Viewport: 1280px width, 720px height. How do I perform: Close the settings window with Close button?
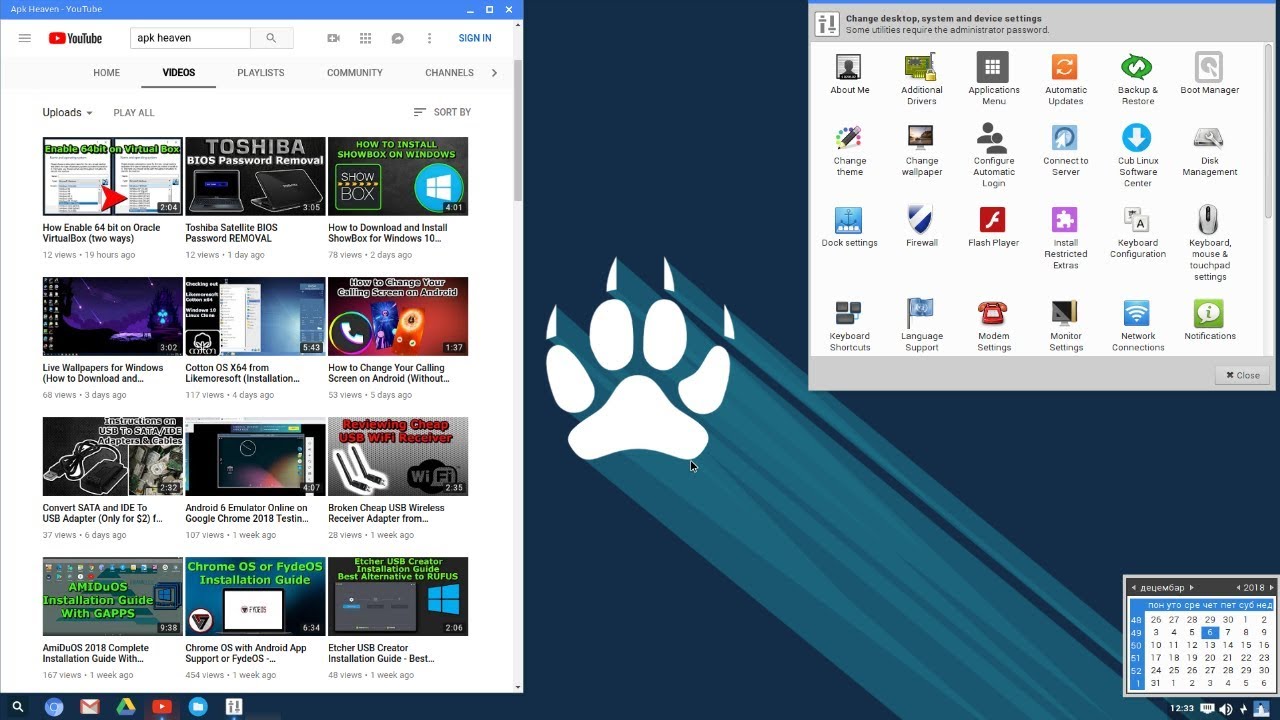point(1243,375)
